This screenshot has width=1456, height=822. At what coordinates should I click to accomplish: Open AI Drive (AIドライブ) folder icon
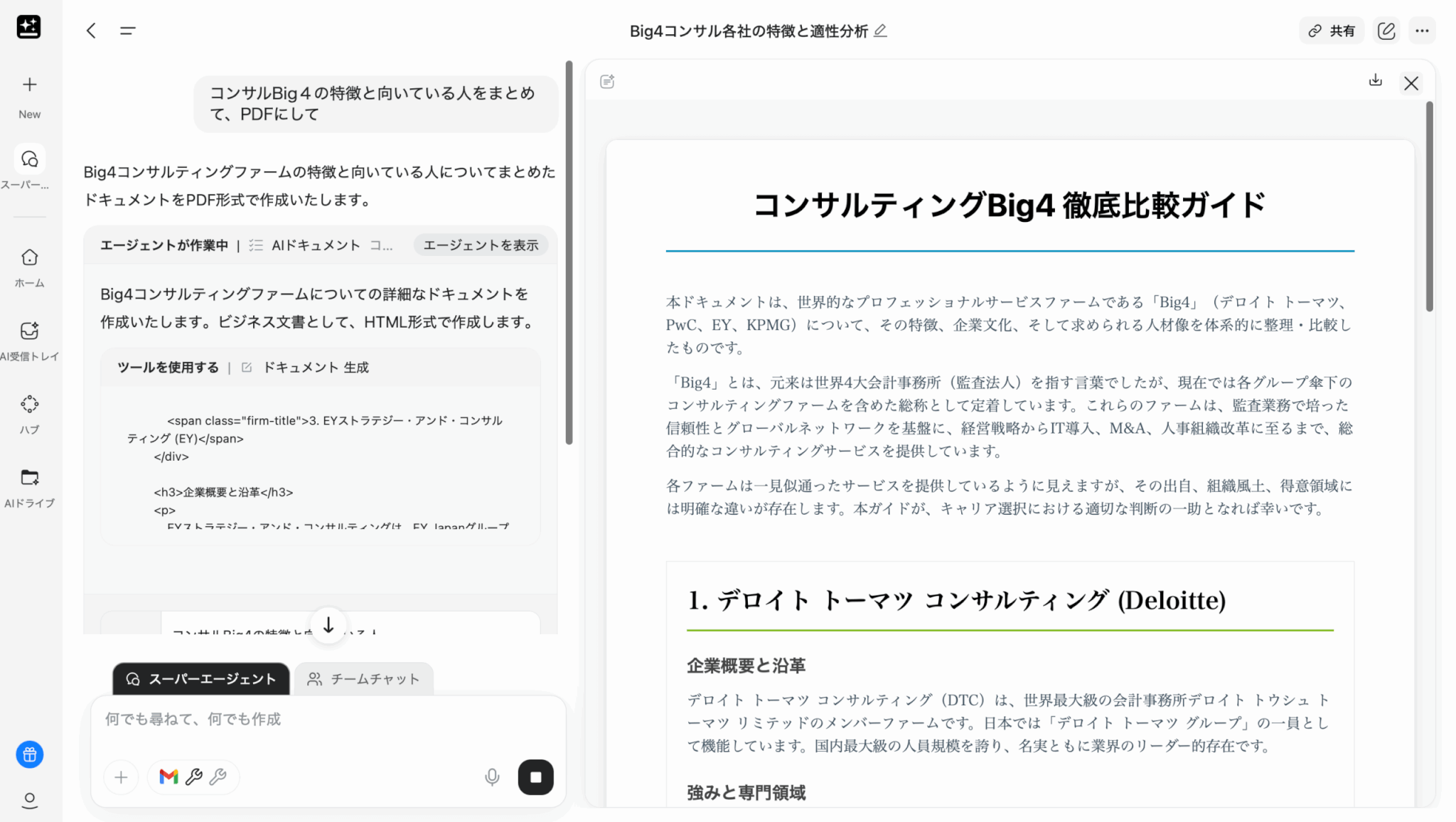[x=29, y=477]
